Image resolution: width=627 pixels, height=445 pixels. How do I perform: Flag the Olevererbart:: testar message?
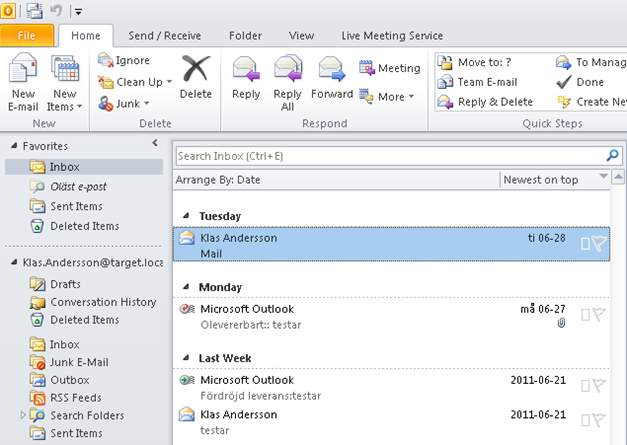[600, 315]
